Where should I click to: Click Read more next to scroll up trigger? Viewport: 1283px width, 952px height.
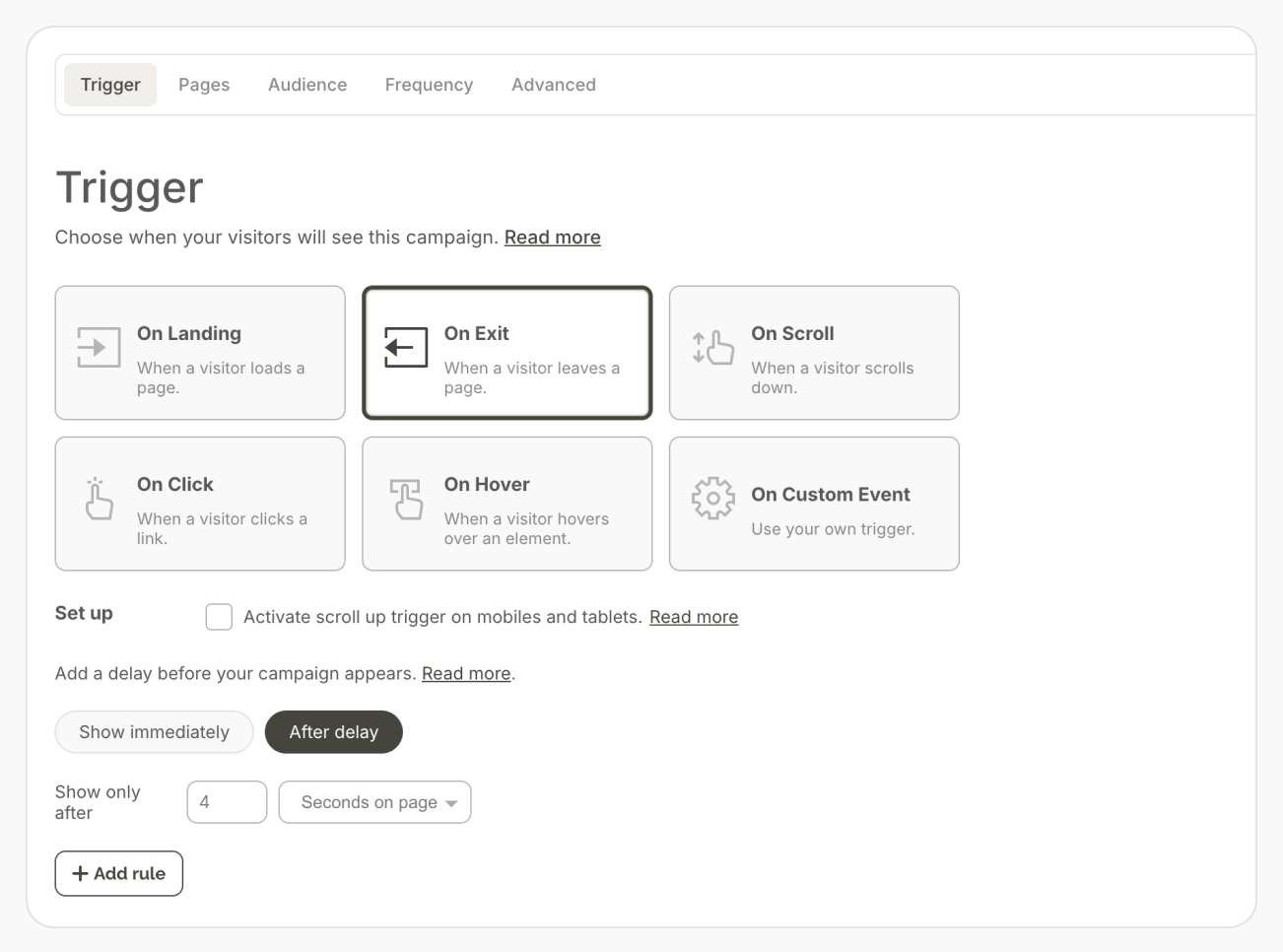click(694, 617)
